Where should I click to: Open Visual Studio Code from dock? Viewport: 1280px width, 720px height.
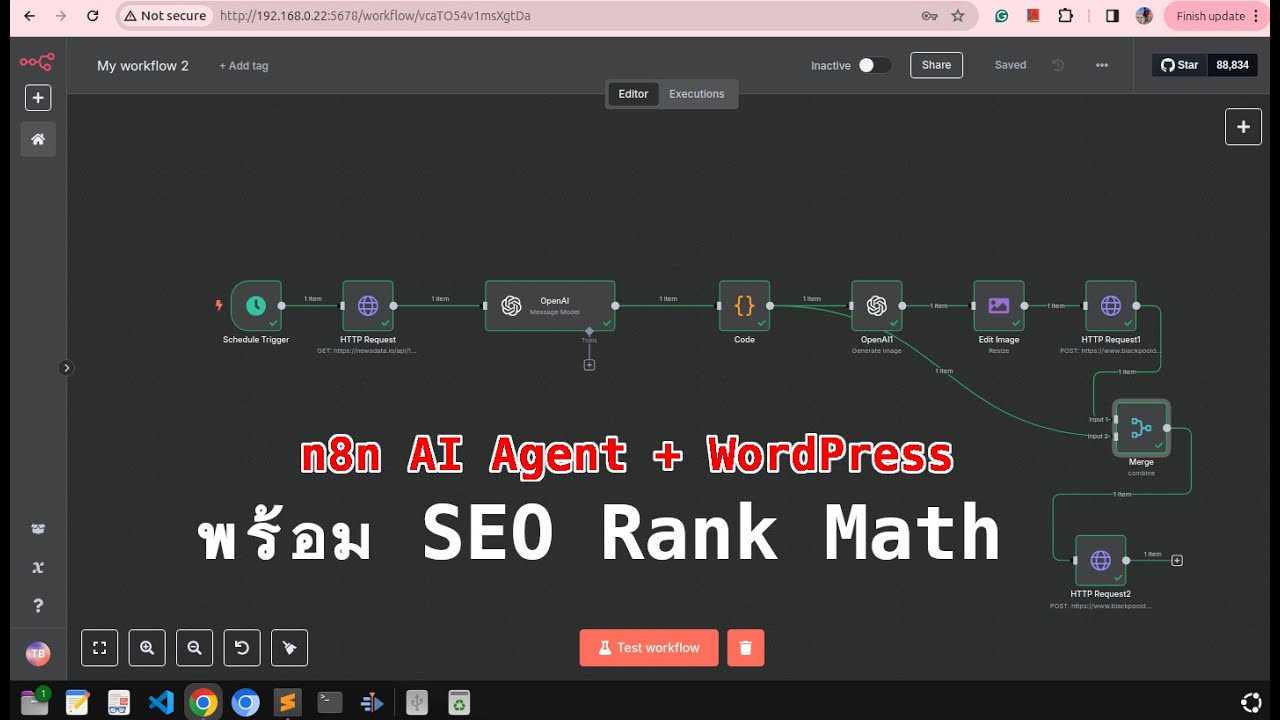pyautogui.click(x=161, y=703)
